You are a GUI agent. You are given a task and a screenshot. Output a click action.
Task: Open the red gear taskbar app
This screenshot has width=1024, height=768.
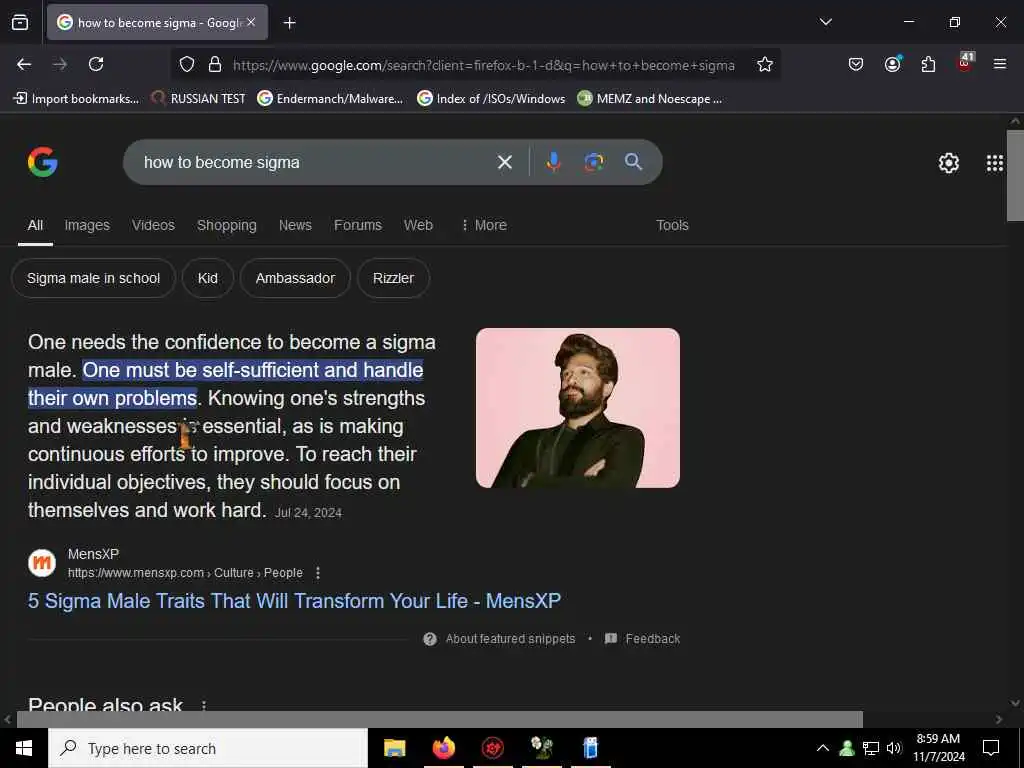click(492, 748)
